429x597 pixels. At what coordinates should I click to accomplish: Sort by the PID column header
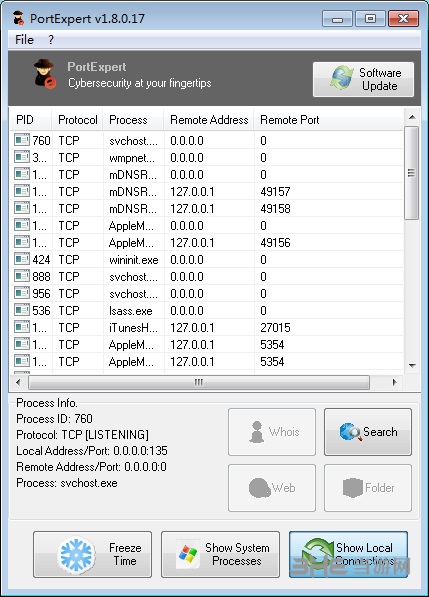click(30, 120)
